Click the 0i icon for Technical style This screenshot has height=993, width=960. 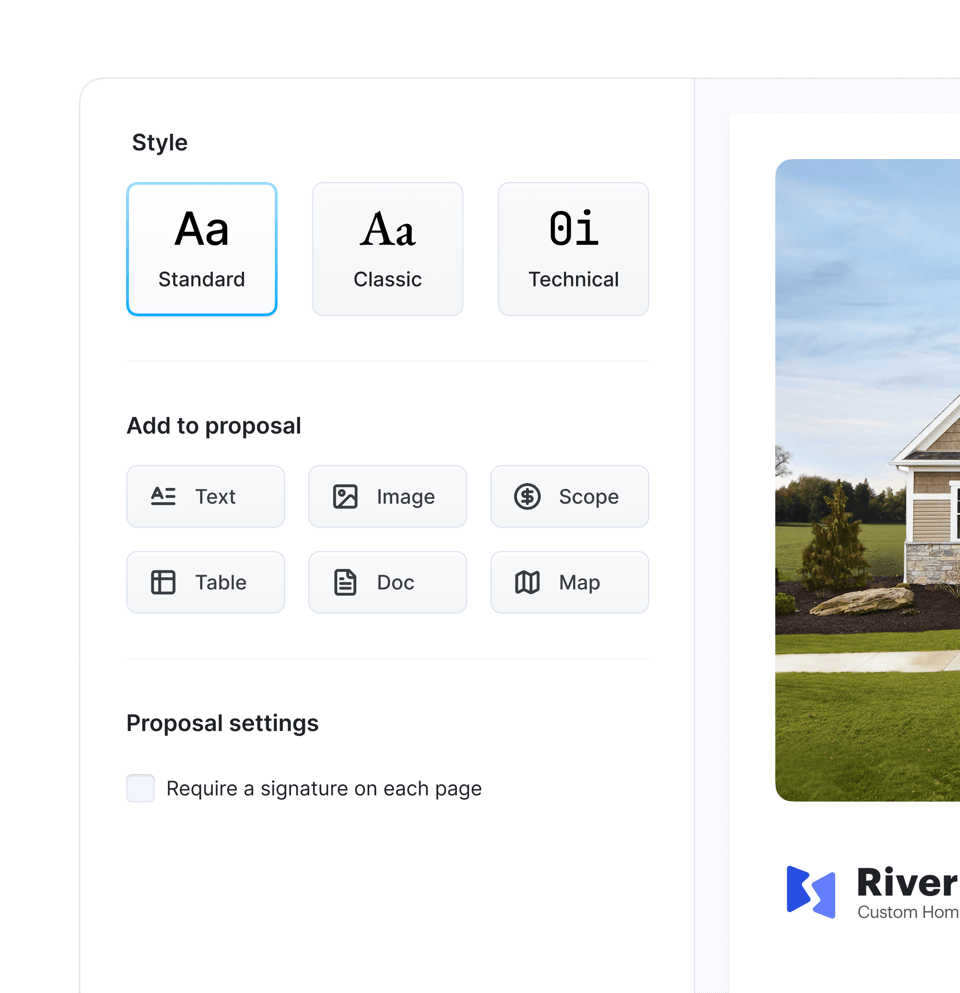click(x=573, y=229)
